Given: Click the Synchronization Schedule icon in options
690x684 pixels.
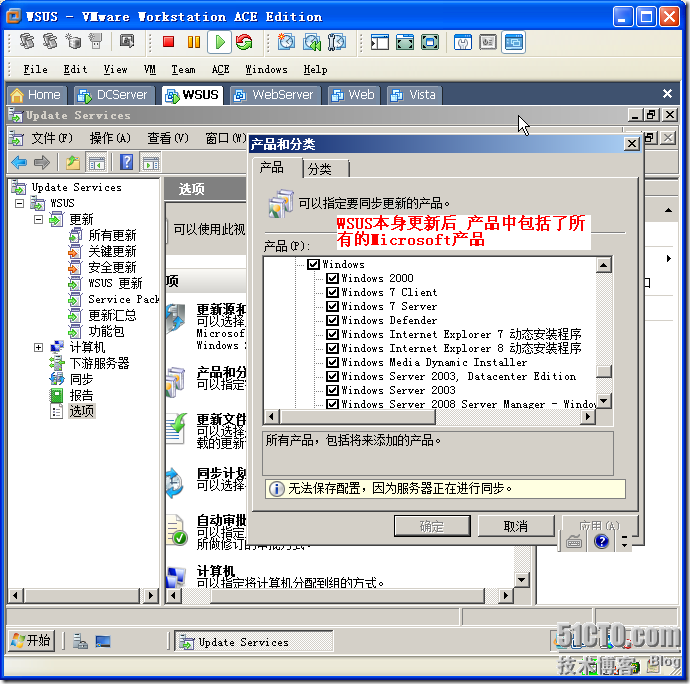Looking at the screenshot, I should click(x=175, y=483).
